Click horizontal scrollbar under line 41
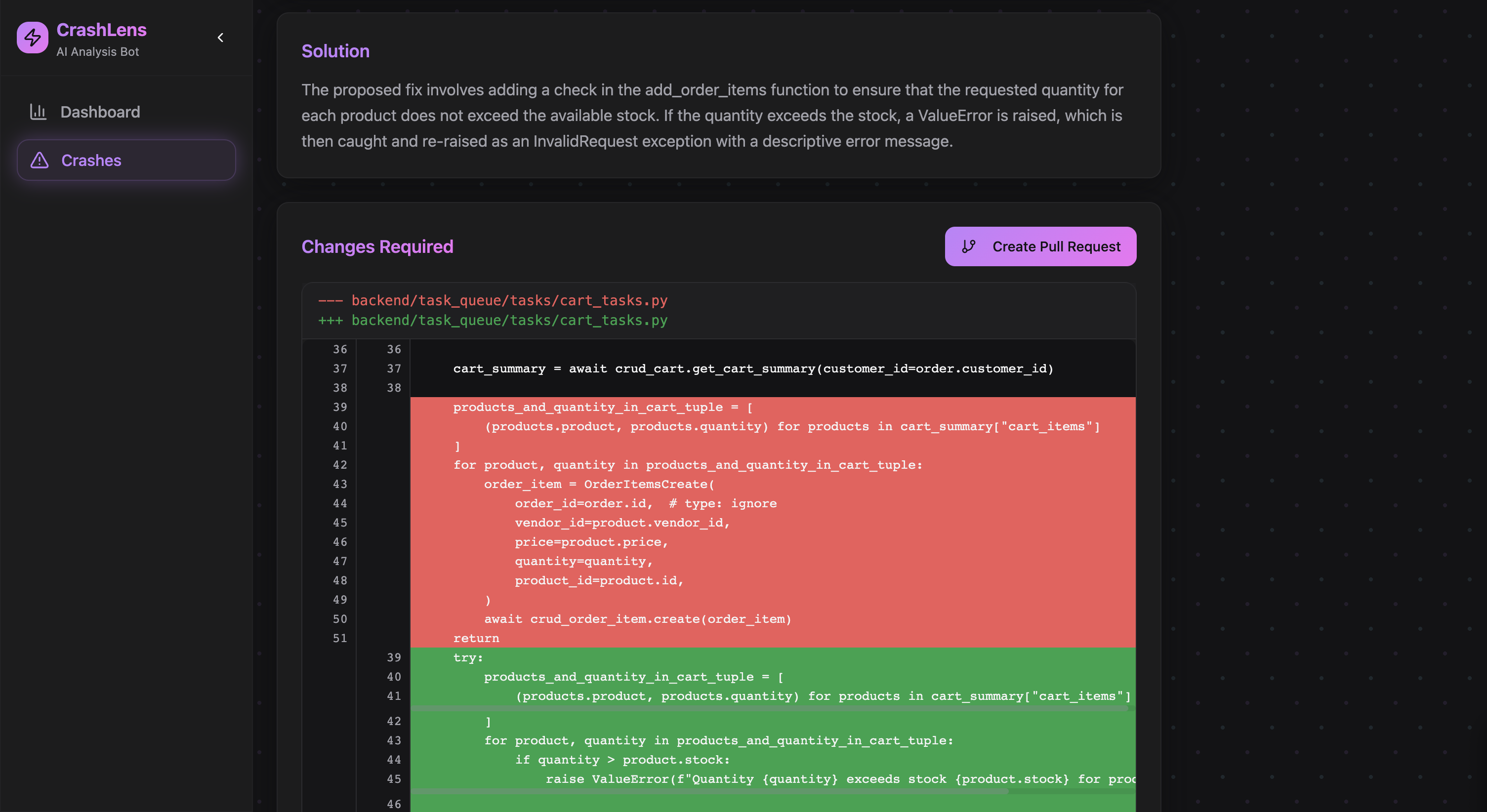The height and width of the screenshot is (812, 1487). pyautogui.click(x=768, y=708)
